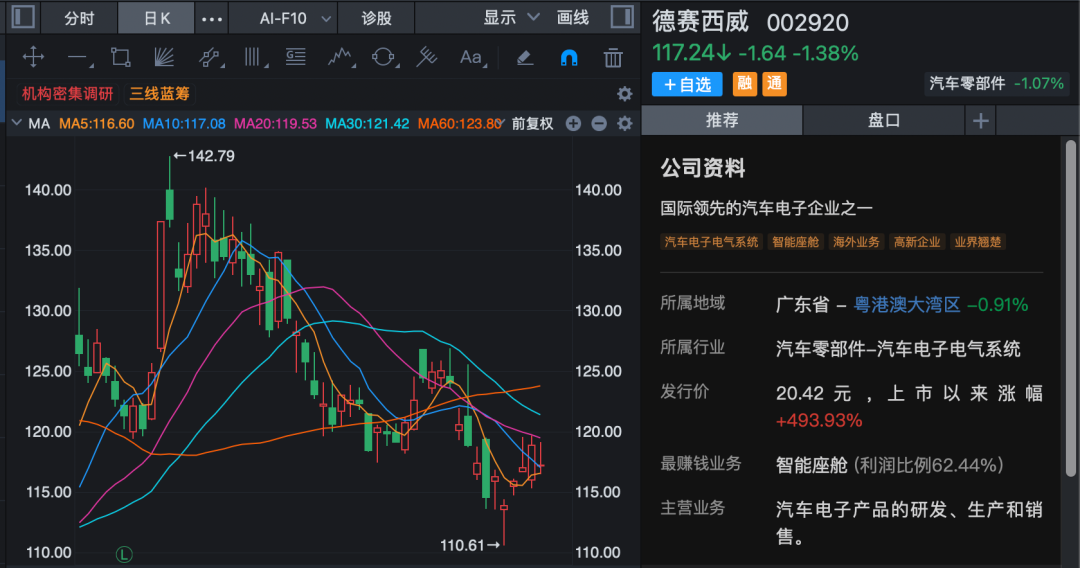The height and width of the screenshot is (568, 1080).
Task: Select the horizontal line drawing tool
Action: [x=79, y=58]
